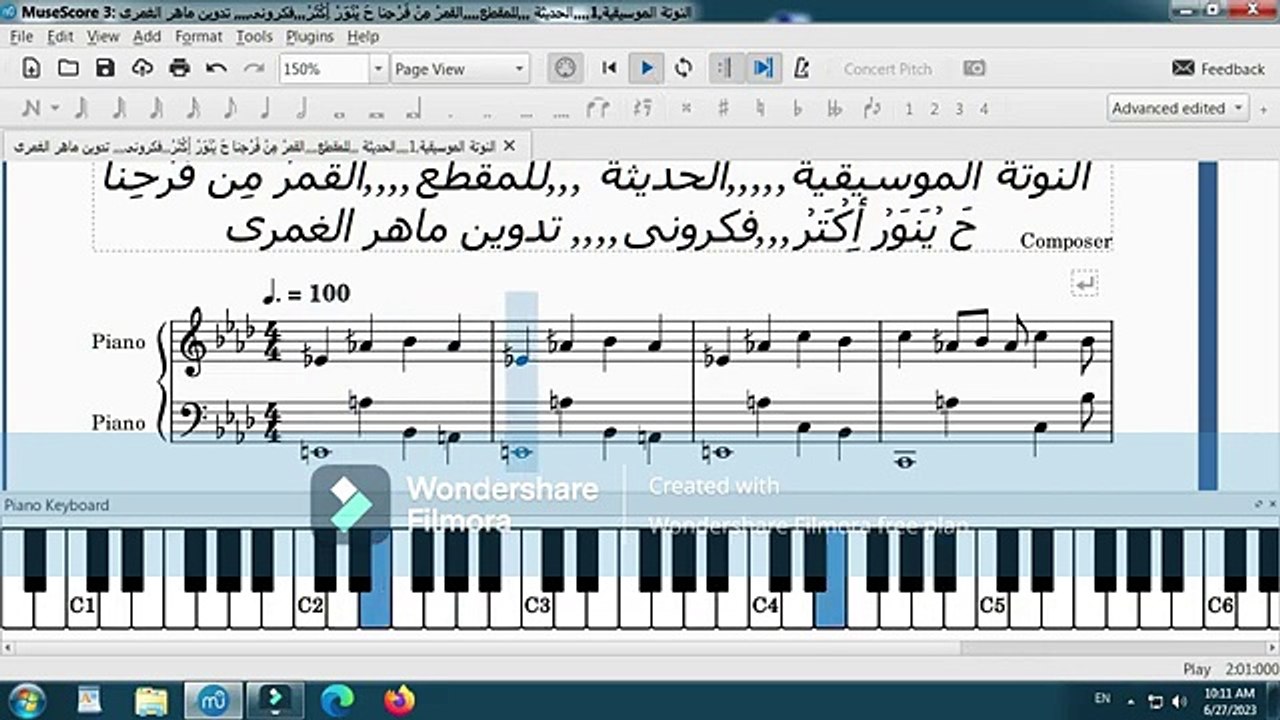Toggle note input mode N button
Image resolution: width=1280 pixels, height=720 pixels.
point(31,108)
